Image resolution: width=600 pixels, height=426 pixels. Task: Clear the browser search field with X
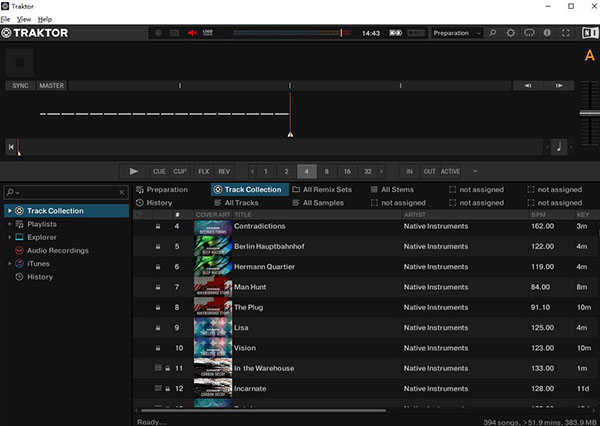pyautogui.click(x=122, y=192)
